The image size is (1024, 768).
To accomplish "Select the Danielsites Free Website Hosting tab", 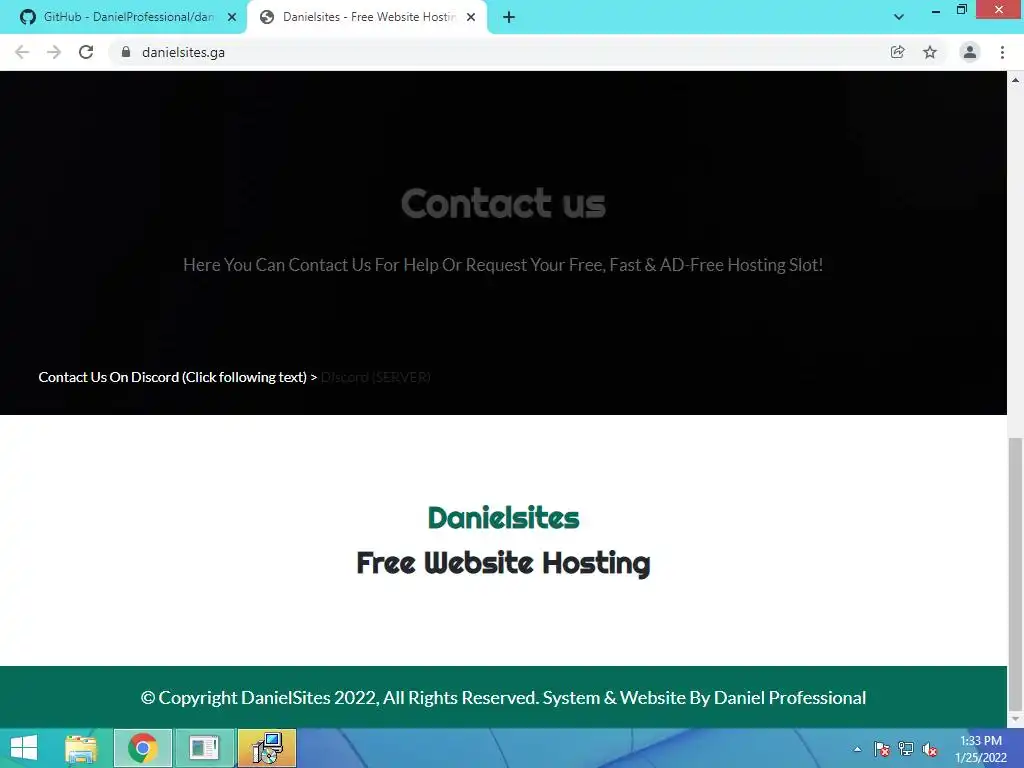I will (366, 17).
